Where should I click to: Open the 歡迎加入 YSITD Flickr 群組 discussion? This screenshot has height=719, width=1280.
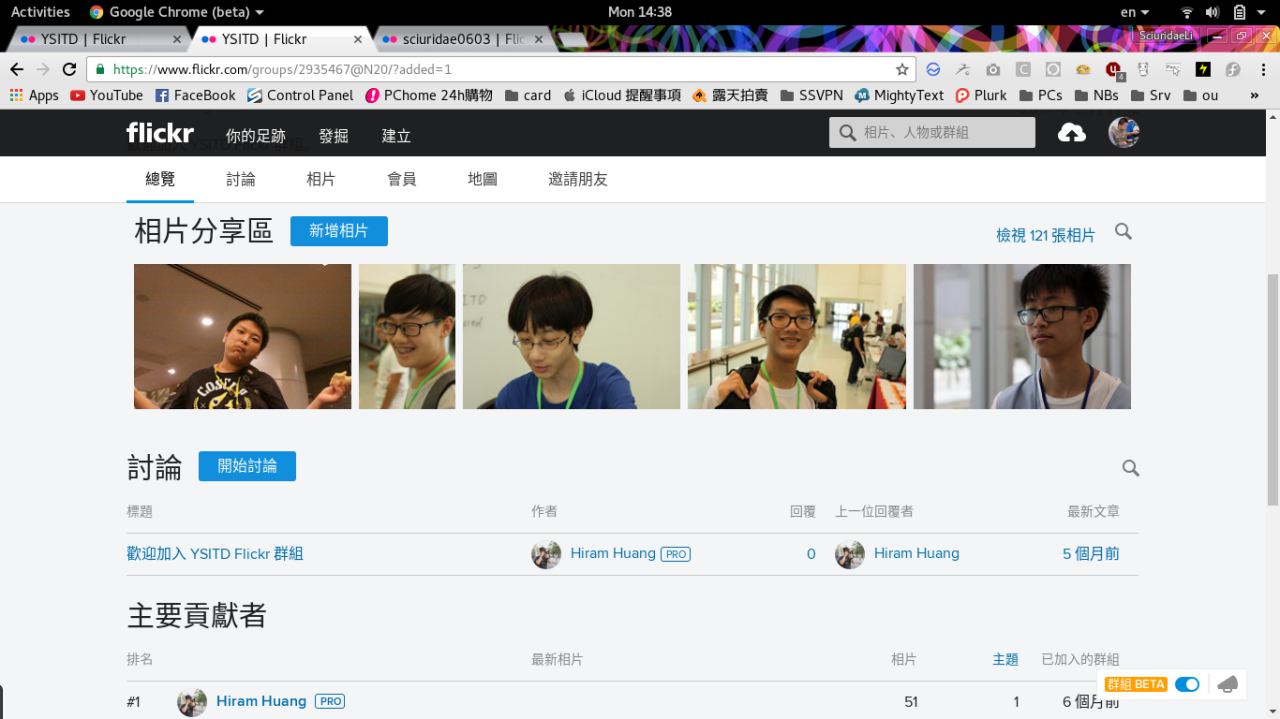[215, 553]
